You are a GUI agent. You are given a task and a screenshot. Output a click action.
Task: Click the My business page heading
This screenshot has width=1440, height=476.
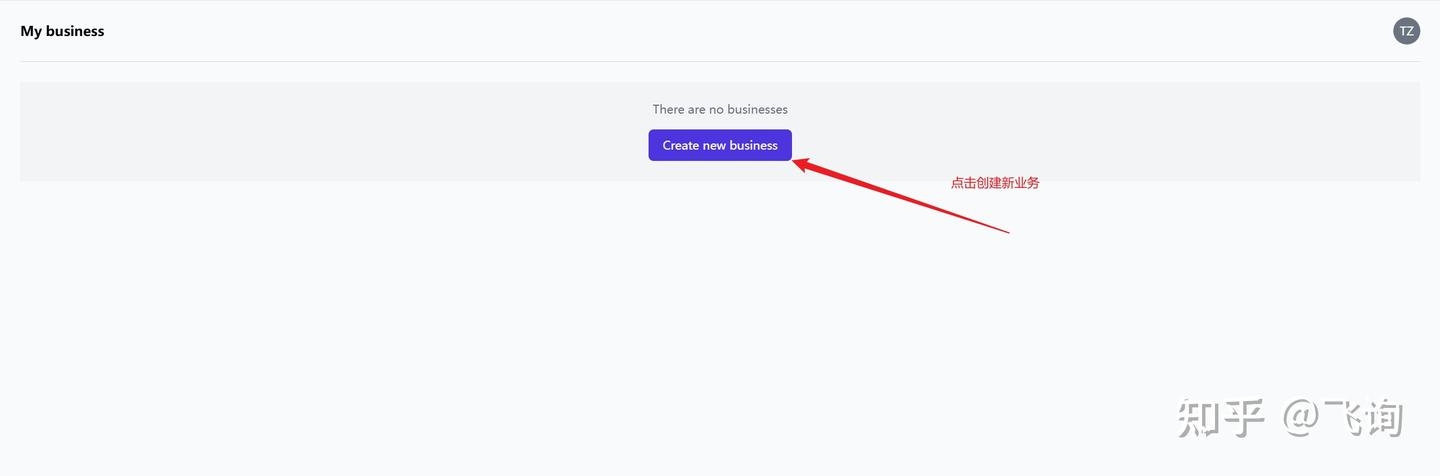62,31
